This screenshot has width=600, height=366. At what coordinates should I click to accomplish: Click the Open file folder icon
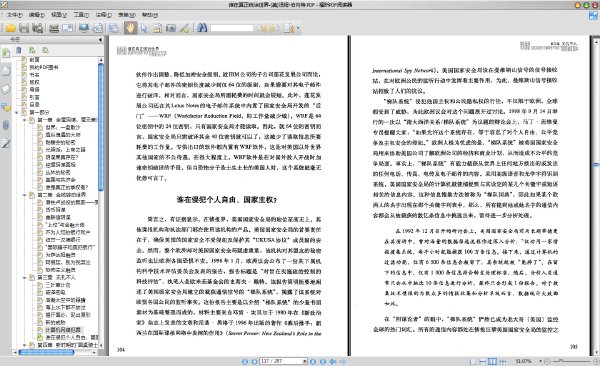tap(10, 28)
